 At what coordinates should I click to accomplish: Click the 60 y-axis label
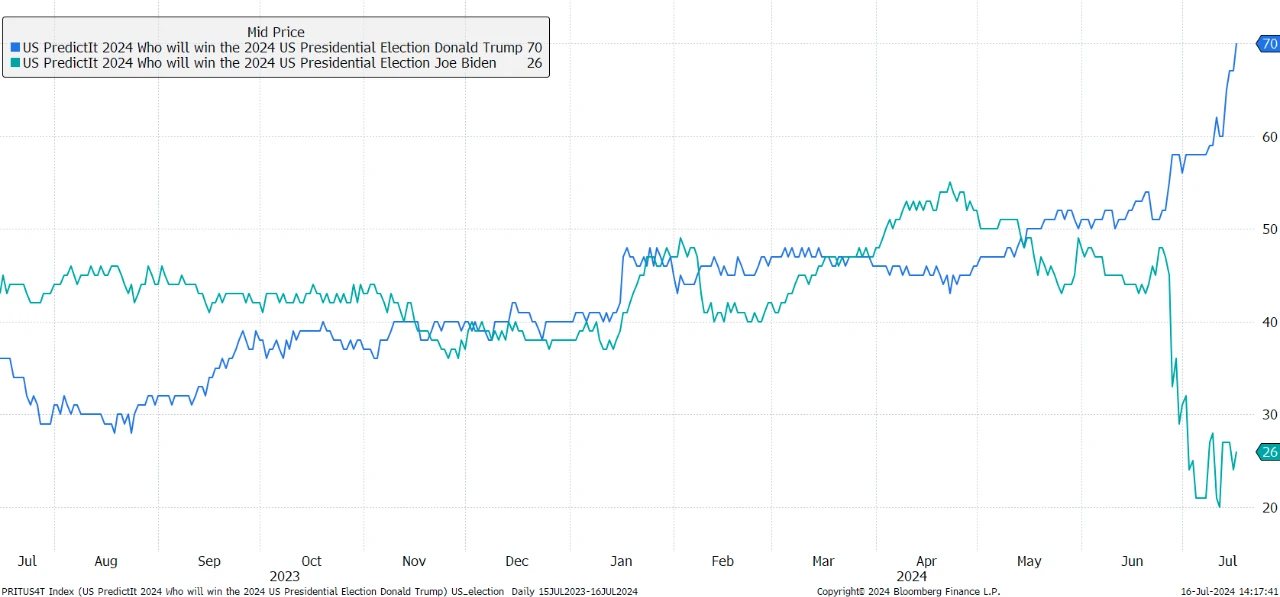[1269, 137]
